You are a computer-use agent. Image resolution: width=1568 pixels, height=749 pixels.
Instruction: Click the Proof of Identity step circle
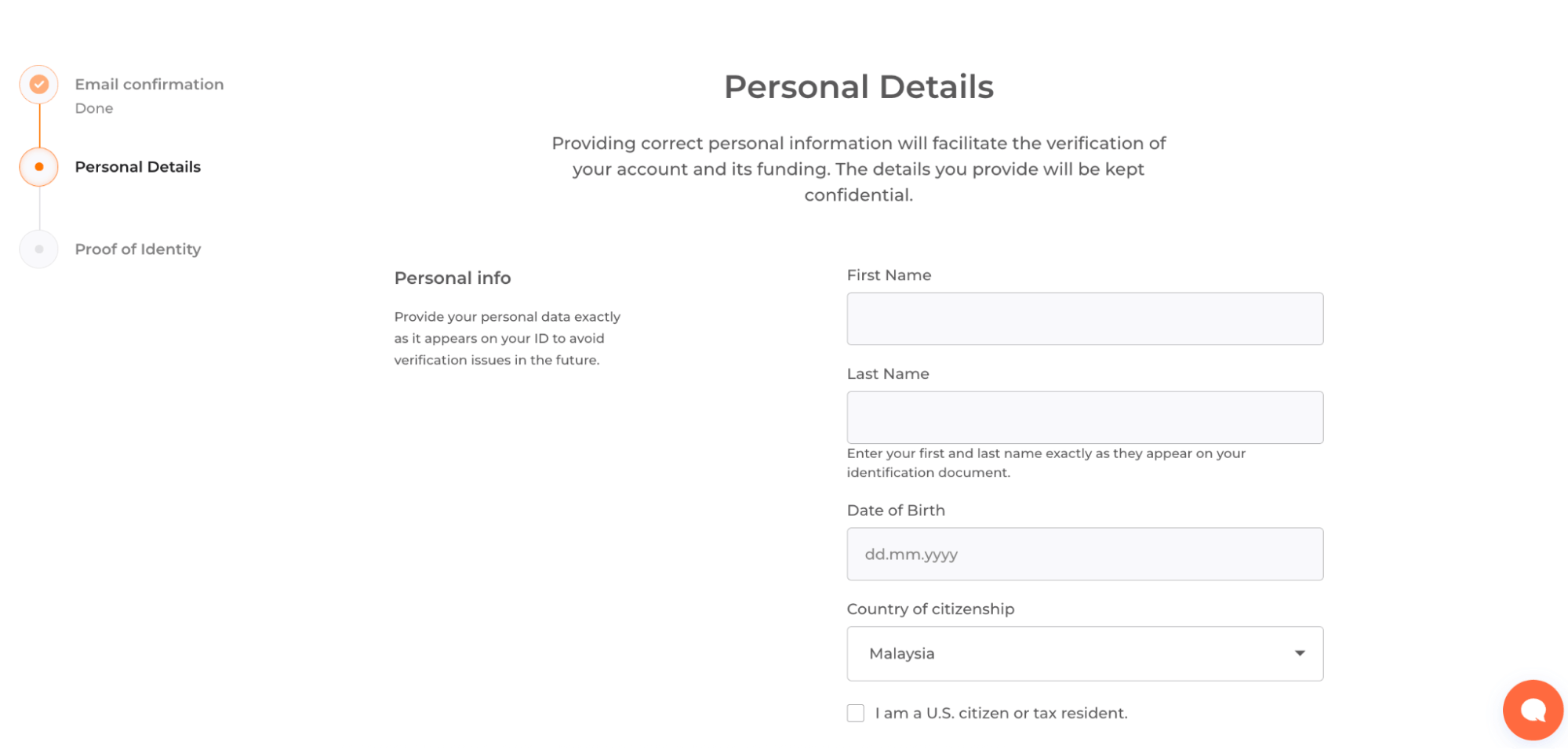click(39, 249)
